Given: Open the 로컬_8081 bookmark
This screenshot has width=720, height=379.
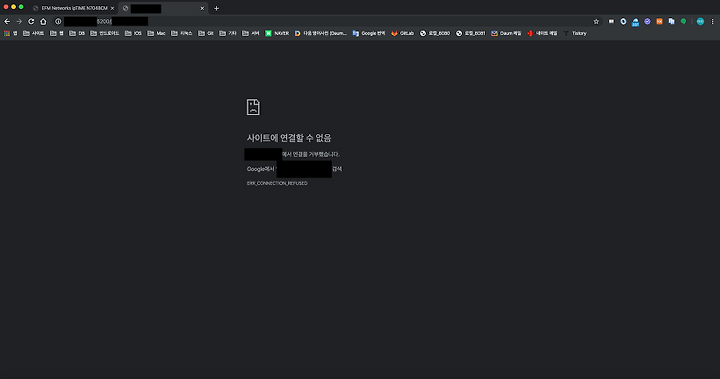Looking at the screenshot, I should coord(471,33).
